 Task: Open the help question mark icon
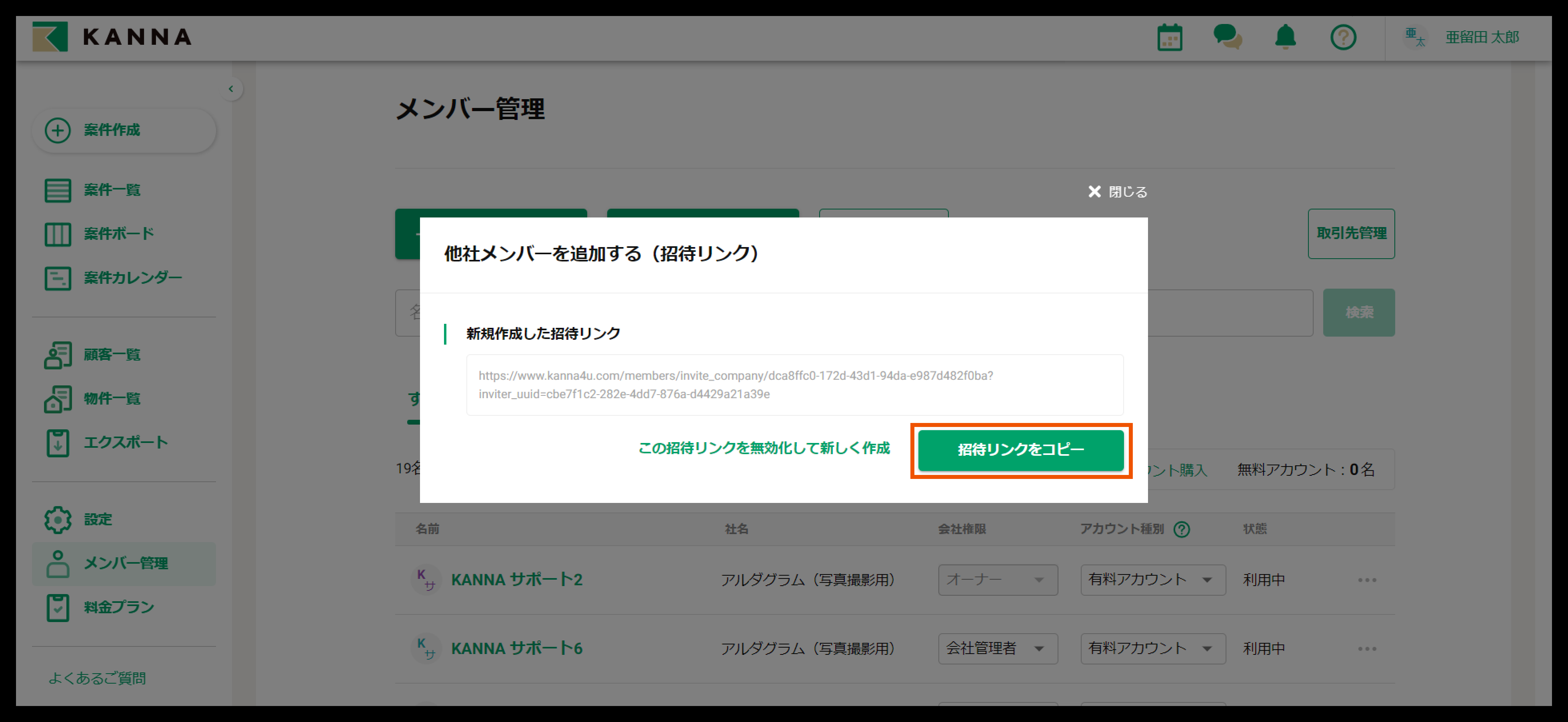pyautogui.click(x=1343, y=38)
